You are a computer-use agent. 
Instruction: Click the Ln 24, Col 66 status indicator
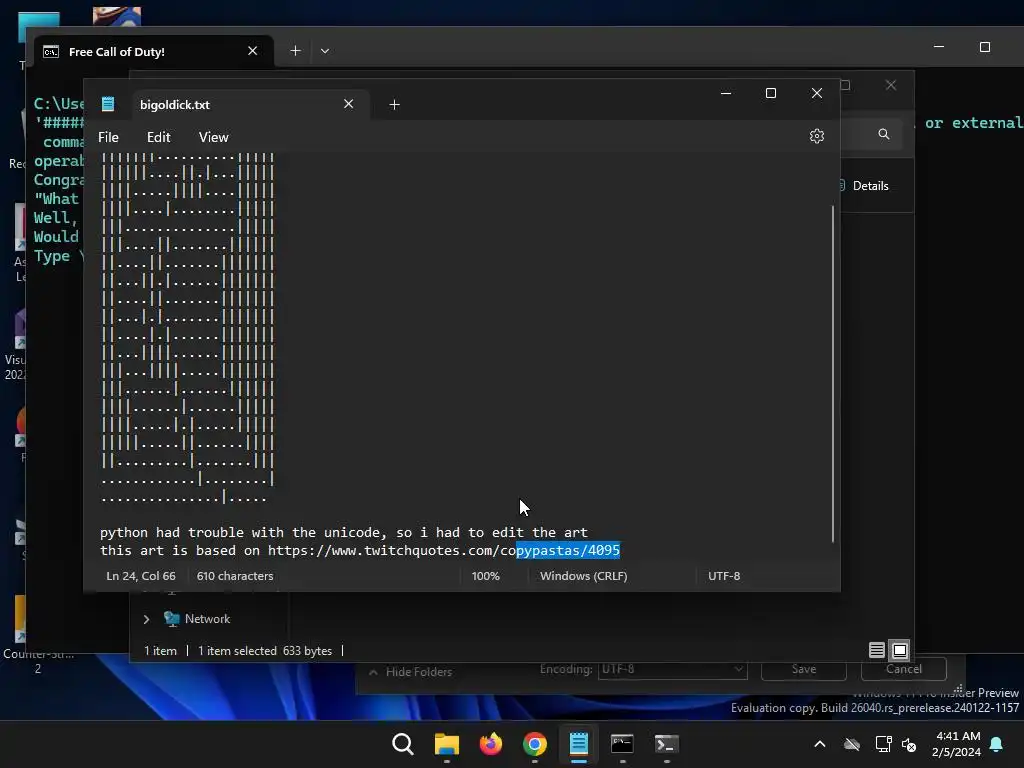coord(141,576)
